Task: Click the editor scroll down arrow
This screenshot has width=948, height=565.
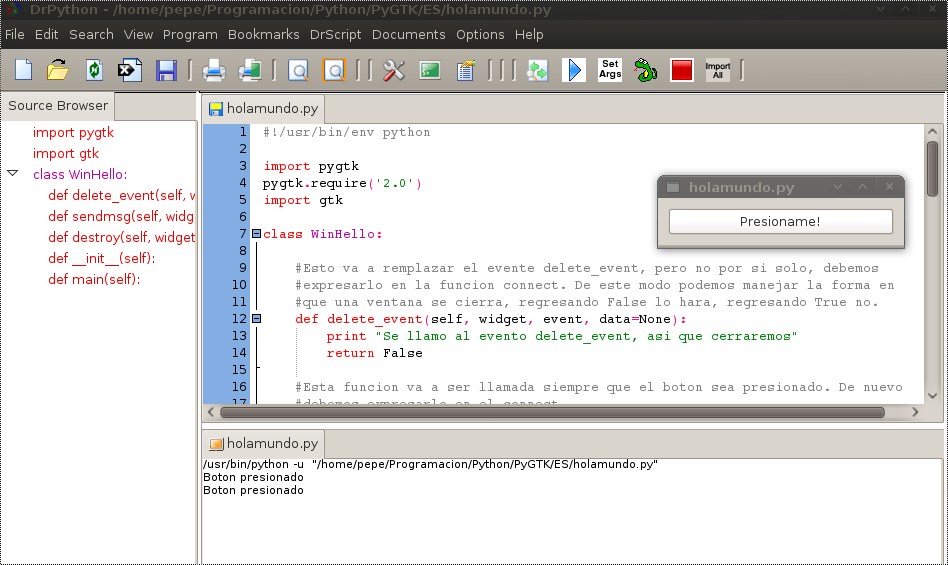Action: click(932, 396)
